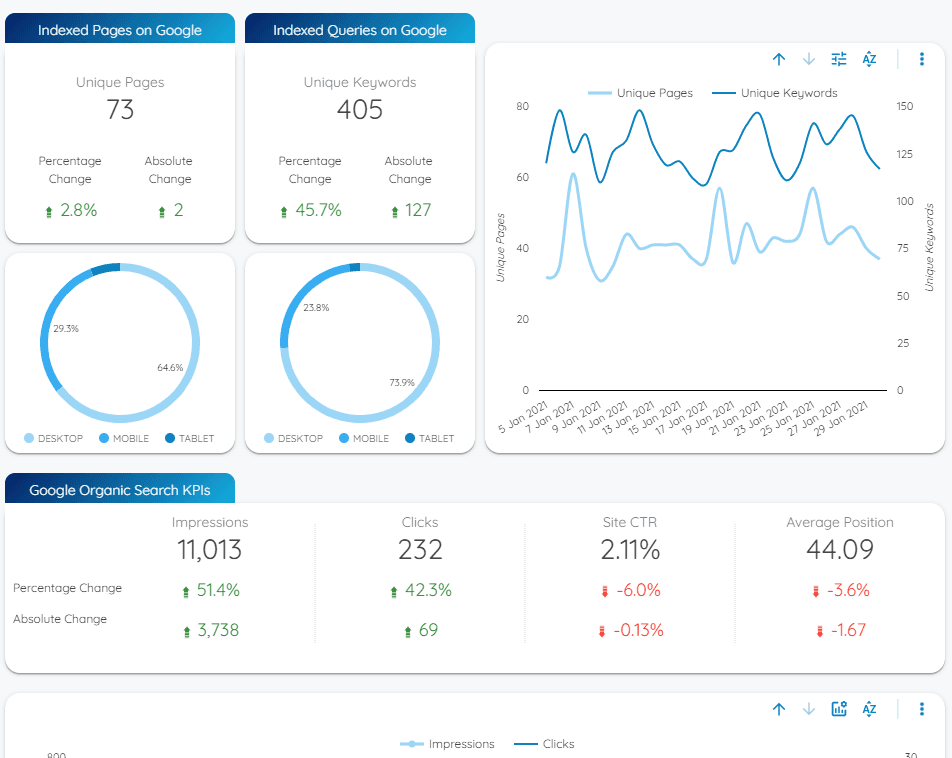Toggle TABLET legend in Indexed Pages donut
952x758 pixels.
189,439
